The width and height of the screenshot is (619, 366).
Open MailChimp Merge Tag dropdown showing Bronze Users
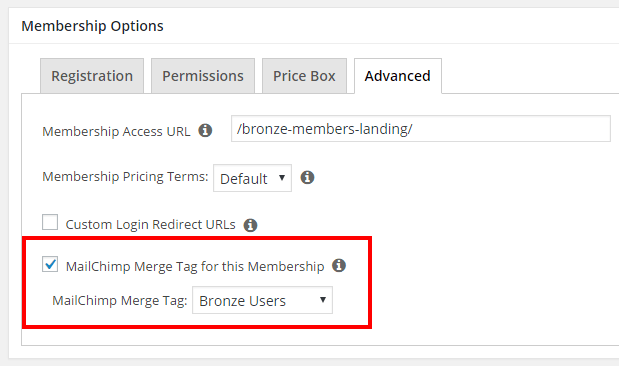[x=262, y=300]
